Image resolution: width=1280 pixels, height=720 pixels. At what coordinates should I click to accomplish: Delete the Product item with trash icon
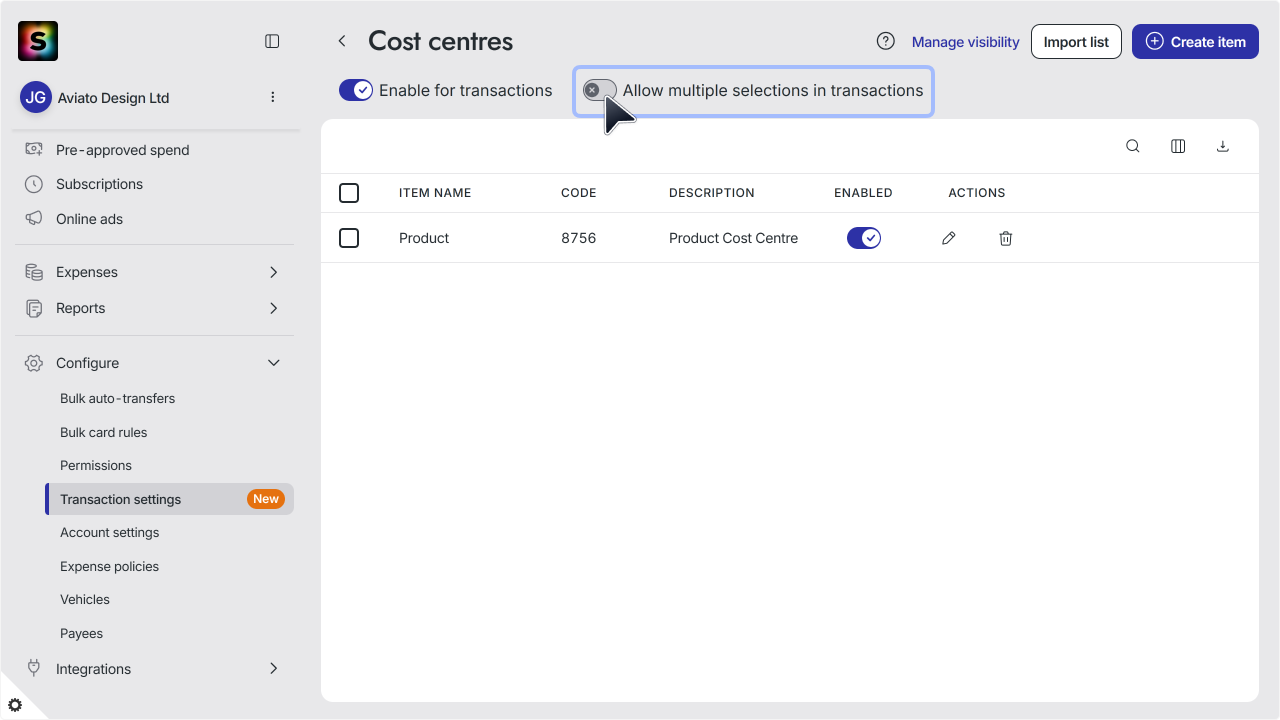coord(1006,238)
